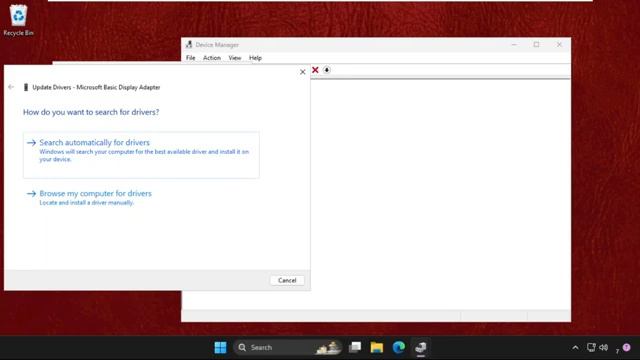Click the search highlight image in taskbar search
Image resolution: width=640 pixels, height=360 pixels.
pos(329,347)
